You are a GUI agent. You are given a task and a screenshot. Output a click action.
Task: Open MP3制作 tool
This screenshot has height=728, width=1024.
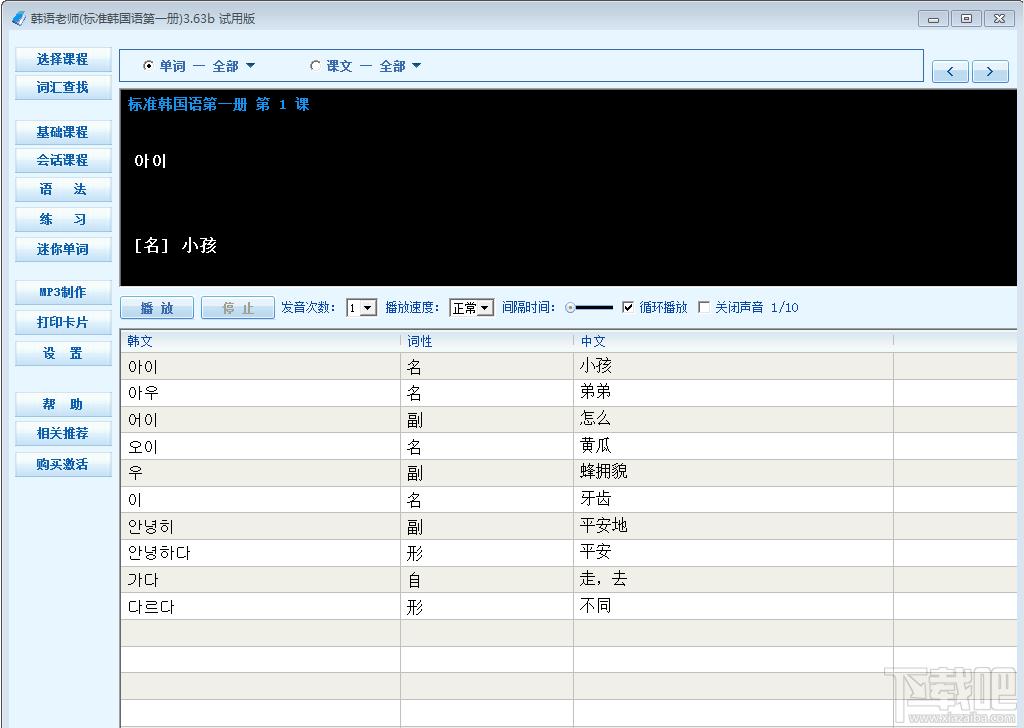(x=63, y=293)
